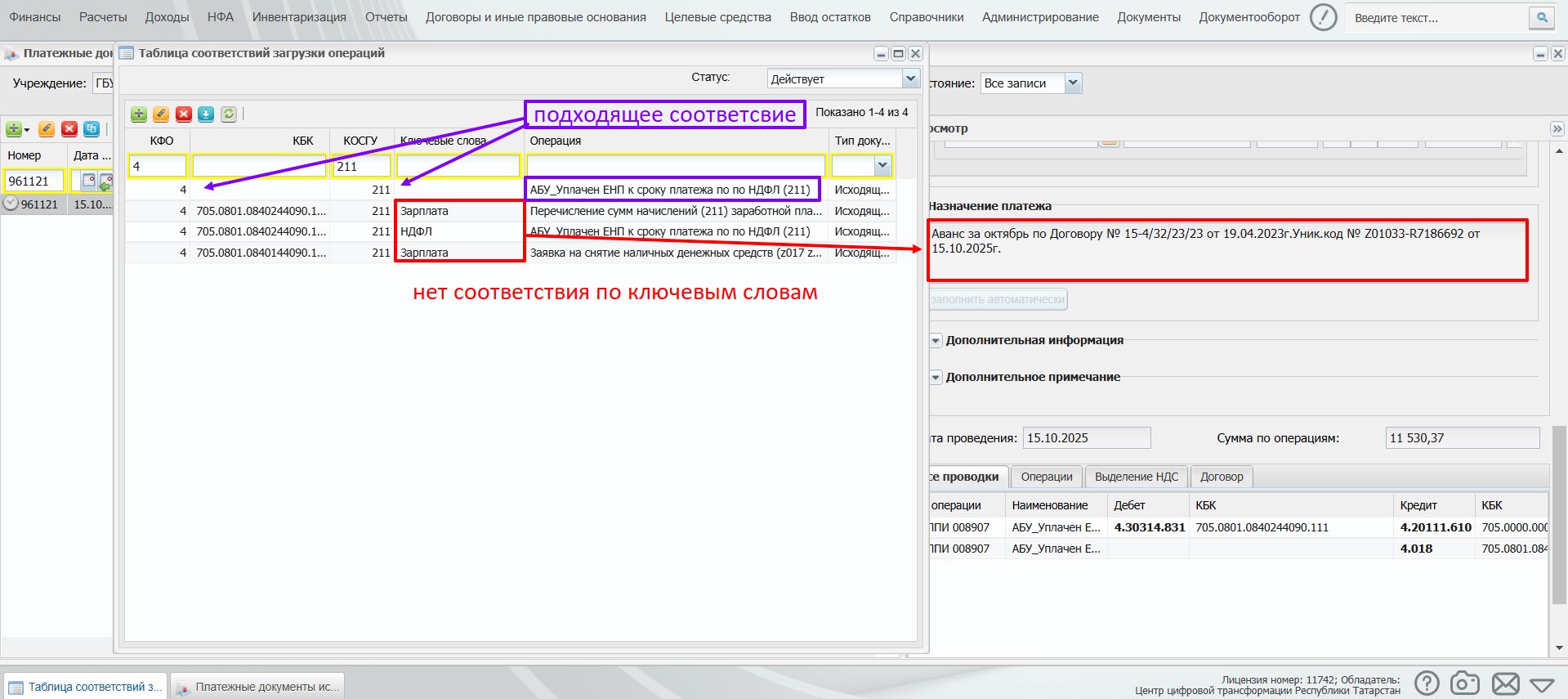Open the Справочники menu
The width and height of the screenshot is (1568, 699).
pos(927,17)
